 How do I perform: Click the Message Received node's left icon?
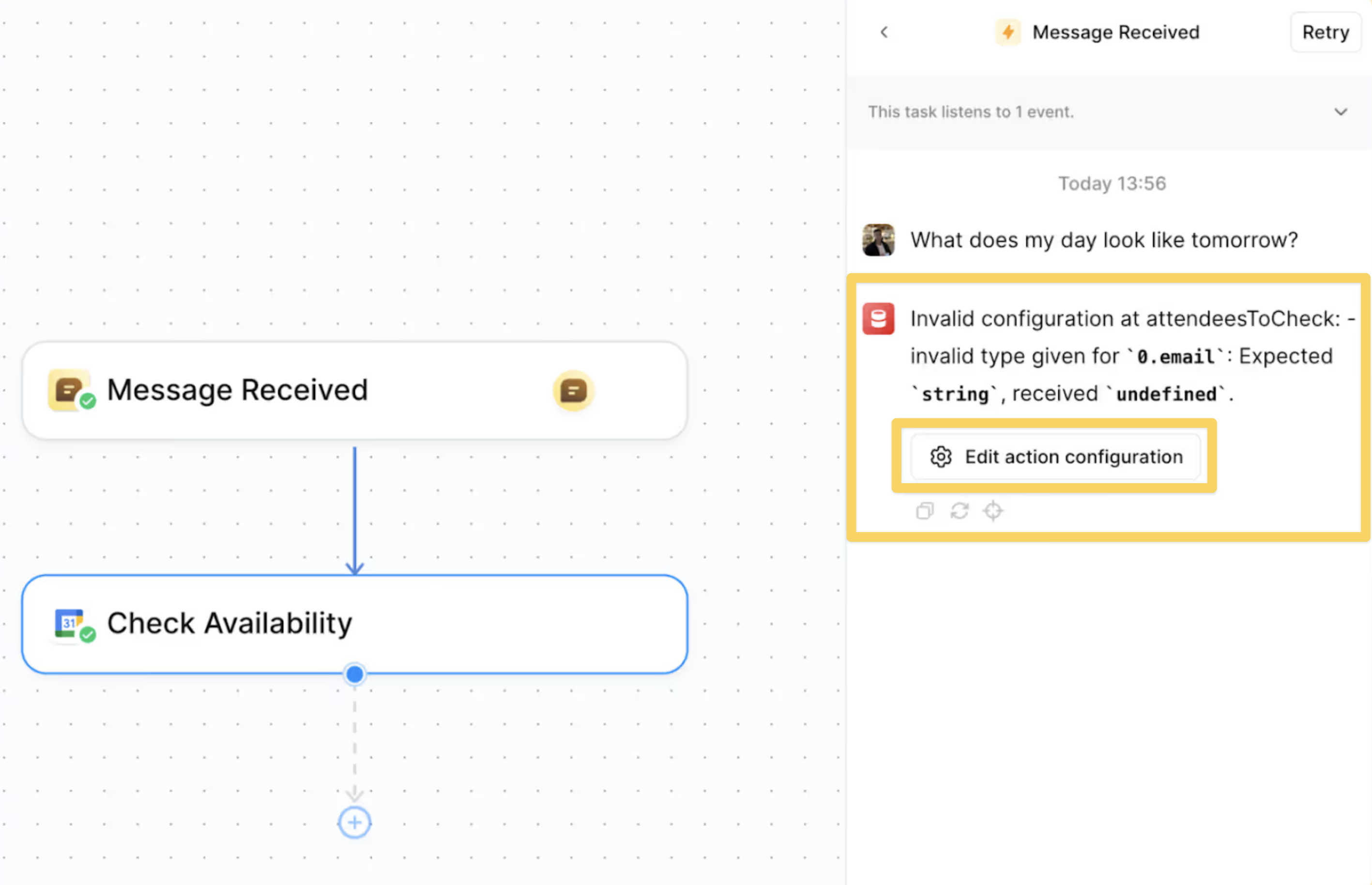click(x=69, y=390)
